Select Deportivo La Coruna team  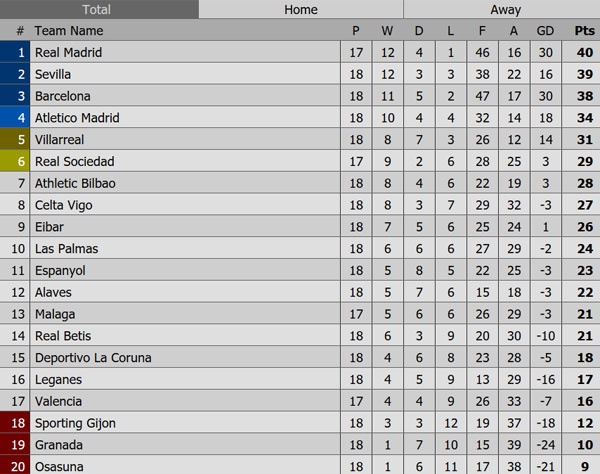(93, 358)
